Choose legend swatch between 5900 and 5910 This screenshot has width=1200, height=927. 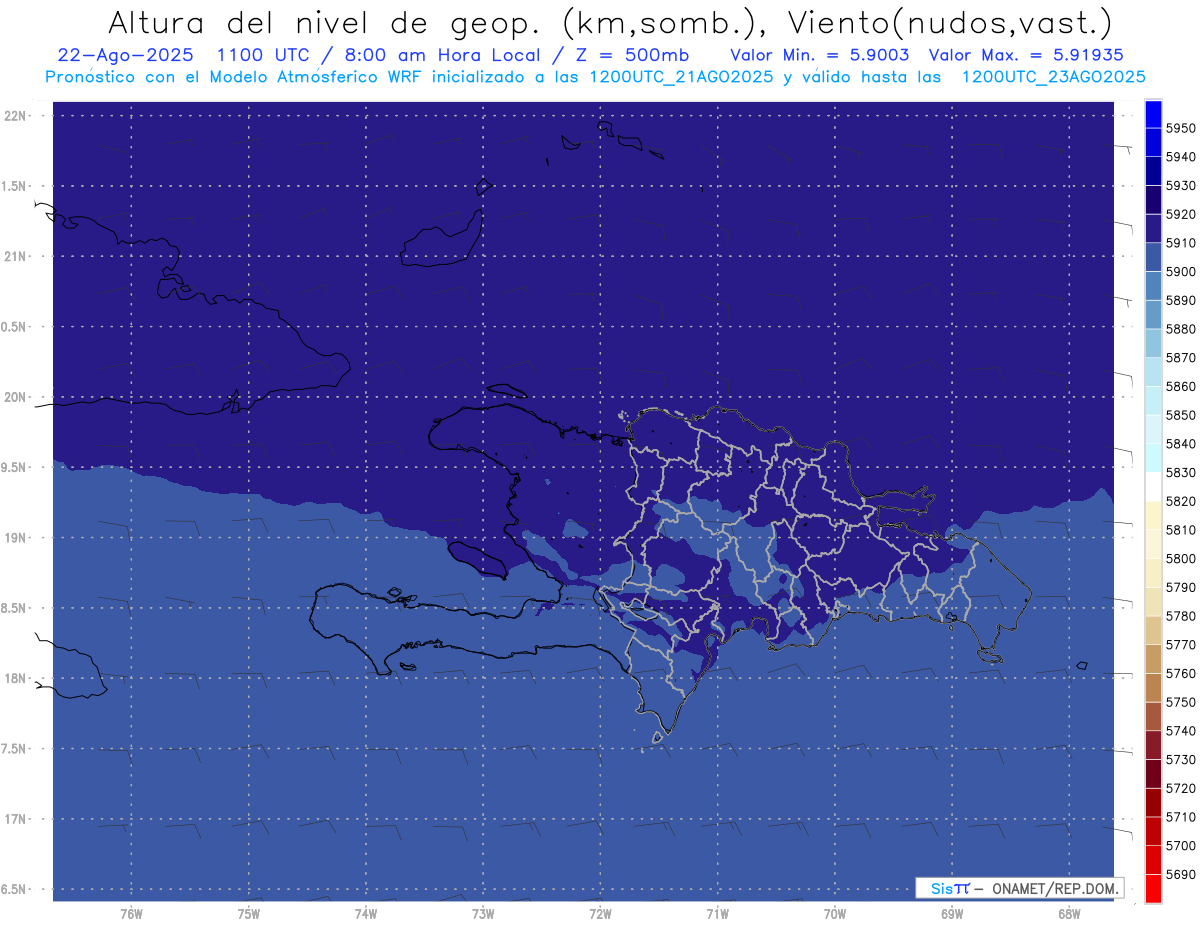click(x=1153, y=257)
